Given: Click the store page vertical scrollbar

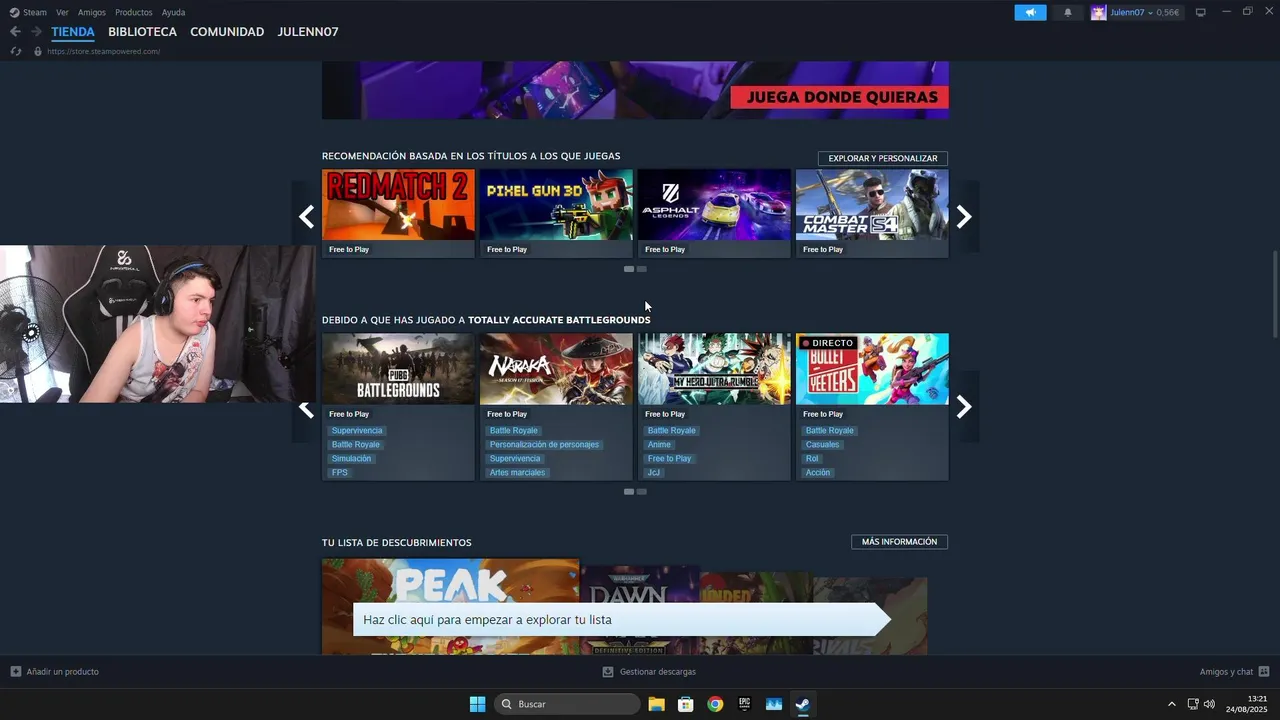Looking at the screenshot, I should [x=1275, y=295].
